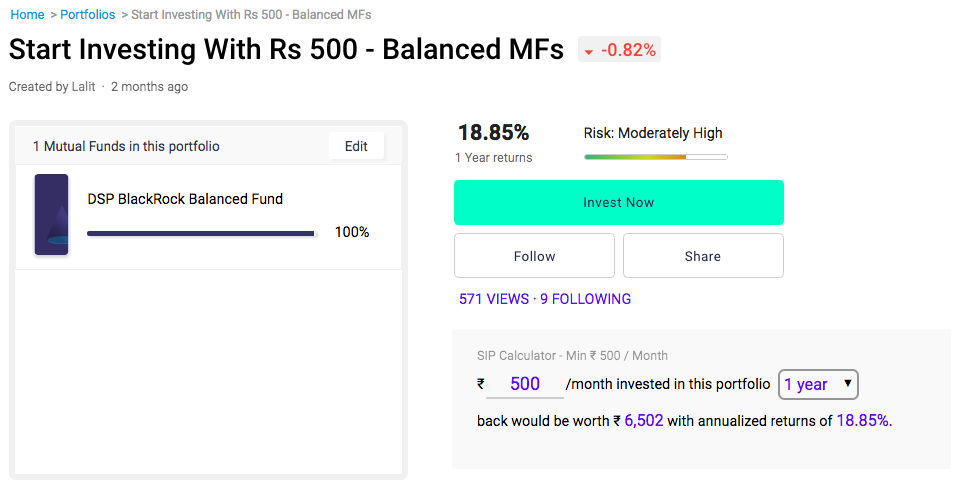The image size is (964, 489).
Task: Go to the Home breadcrumb link
Action: tap(27, 15)
